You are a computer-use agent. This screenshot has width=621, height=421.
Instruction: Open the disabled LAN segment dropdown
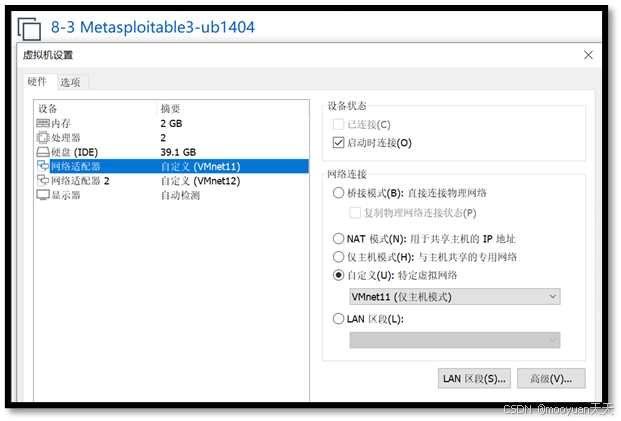455,340
